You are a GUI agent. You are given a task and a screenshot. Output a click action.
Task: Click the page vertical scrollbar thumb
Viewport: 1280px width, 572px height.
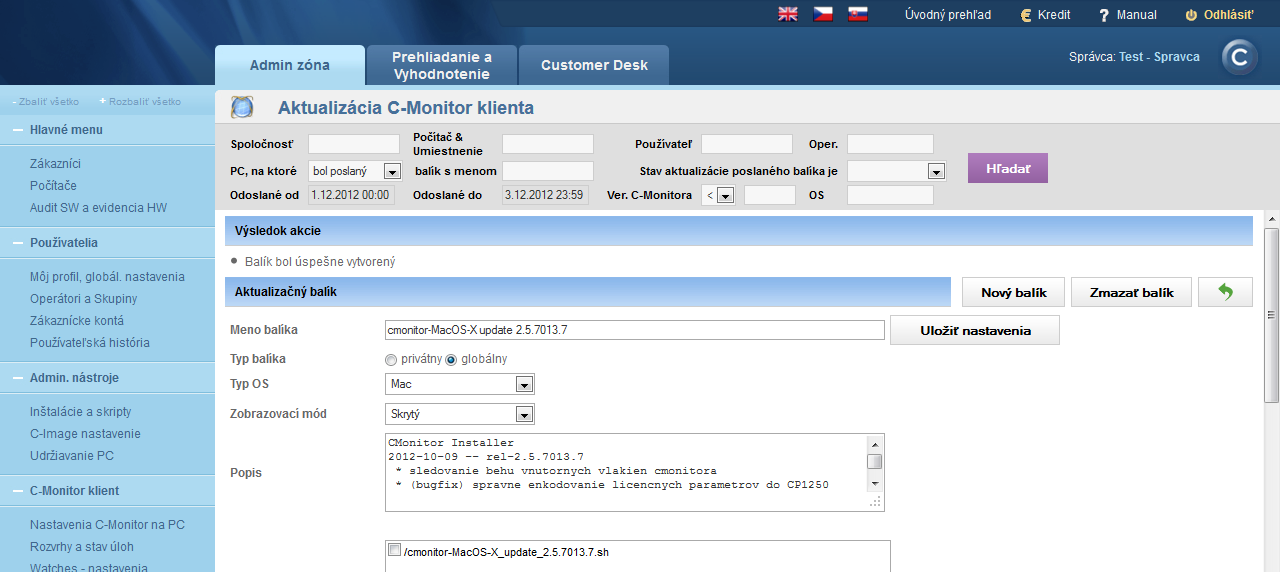[1272, 315]
